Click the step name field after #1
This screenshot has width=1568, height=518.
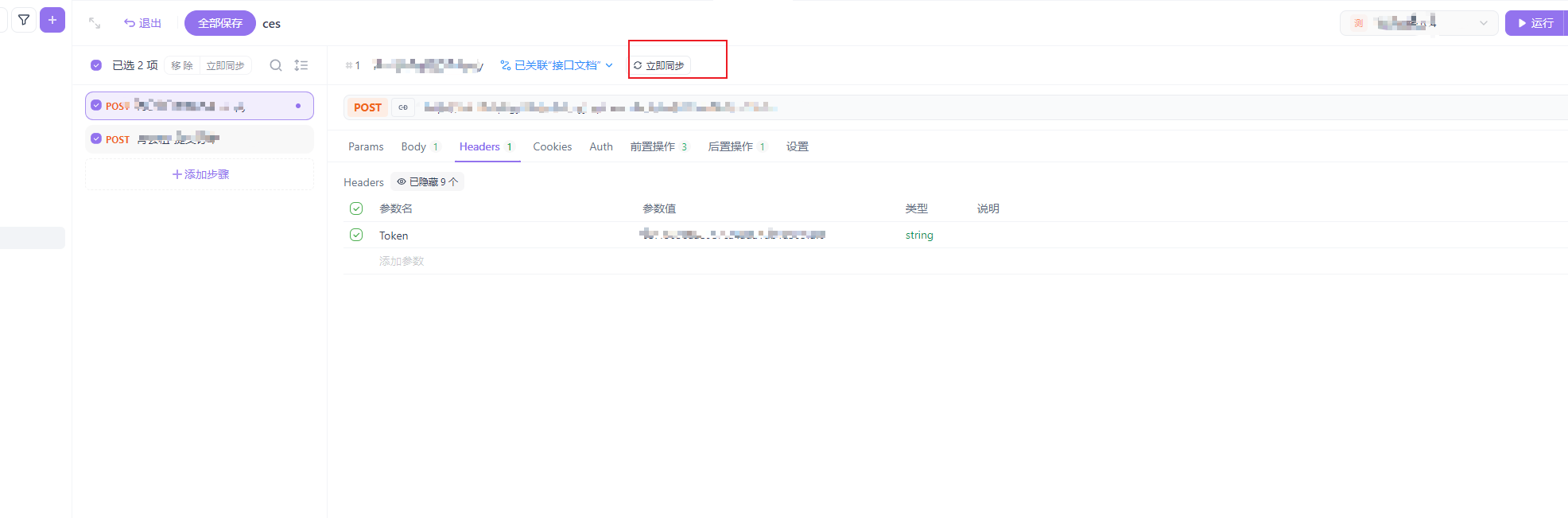(x=428, y=65)
